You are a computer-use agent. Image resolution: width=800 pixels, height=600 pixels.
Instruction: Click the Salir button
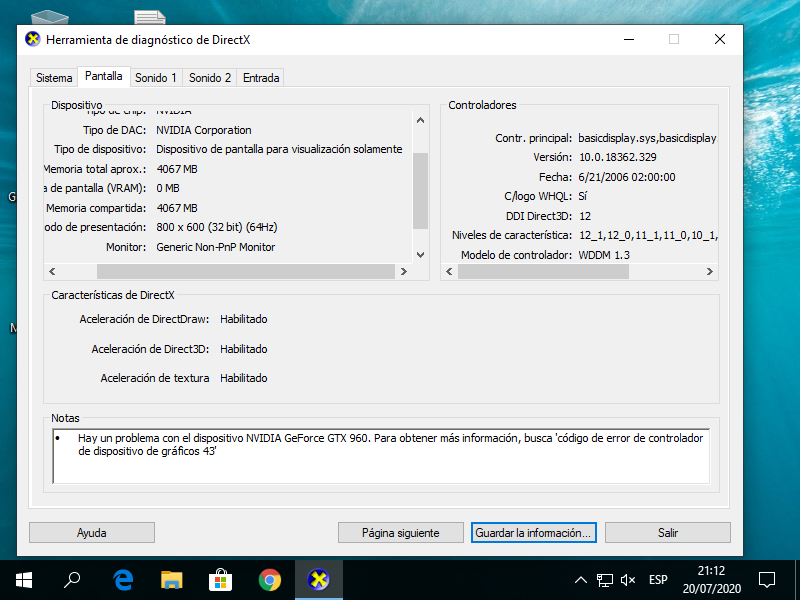click(x=668, y=533)
